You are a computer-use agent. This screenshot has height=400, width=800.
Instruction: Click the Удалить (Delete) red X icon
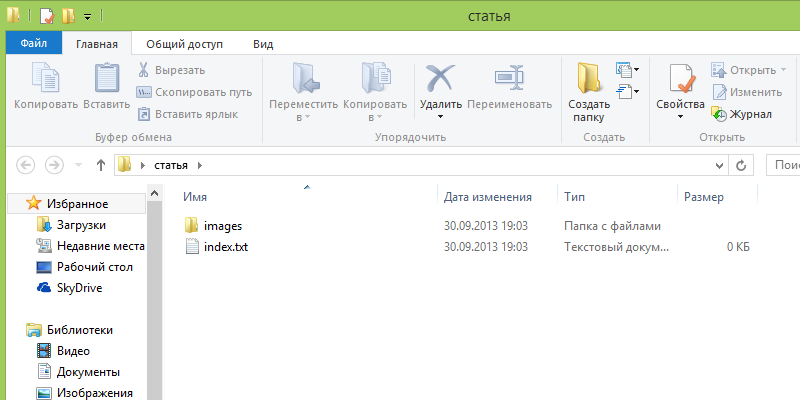[440, 80]
